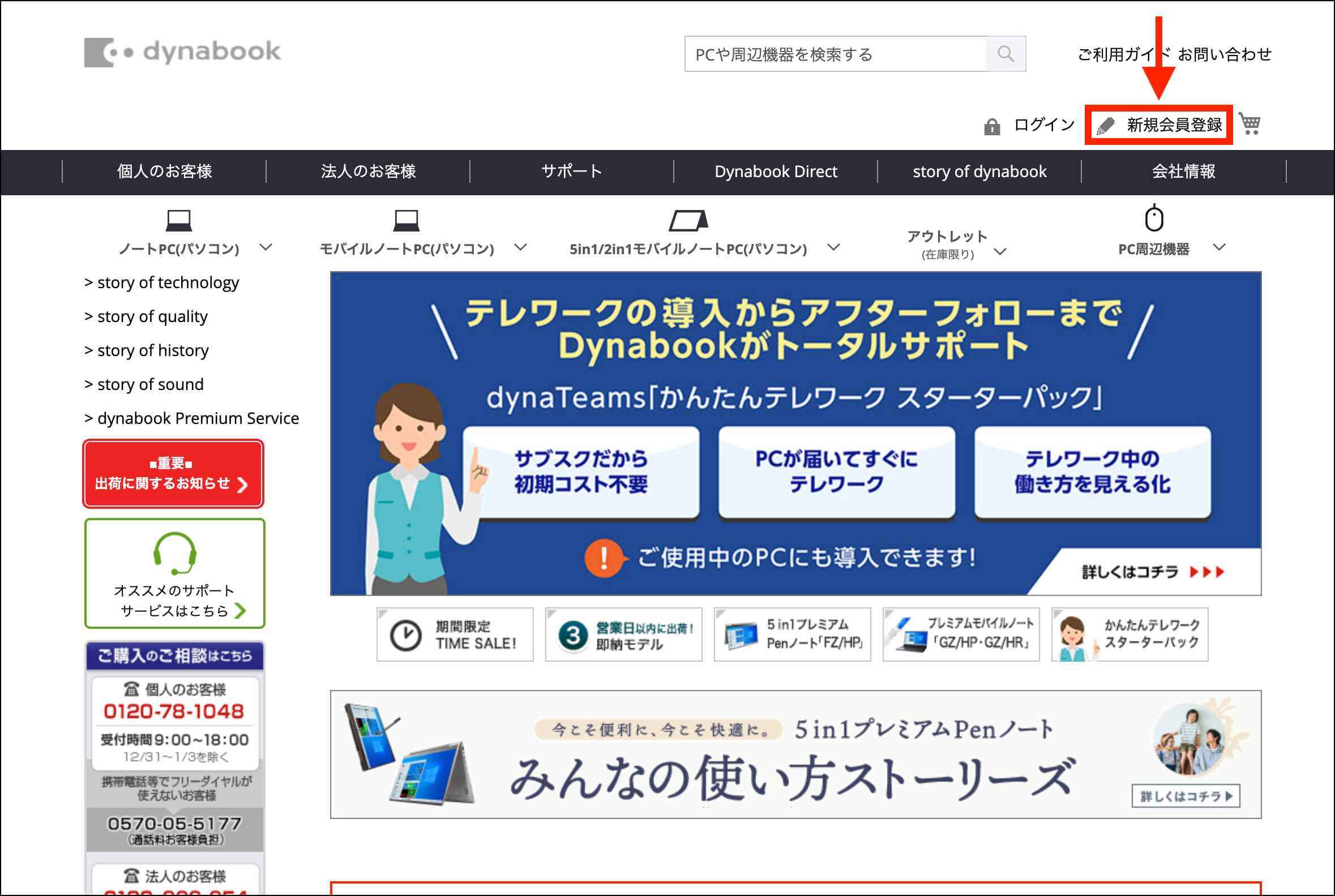This screenshot has width=1335, height=896.
Task: Click the テレワーク中の働き方を見える化 panel
Action: tap(1093, 472)
